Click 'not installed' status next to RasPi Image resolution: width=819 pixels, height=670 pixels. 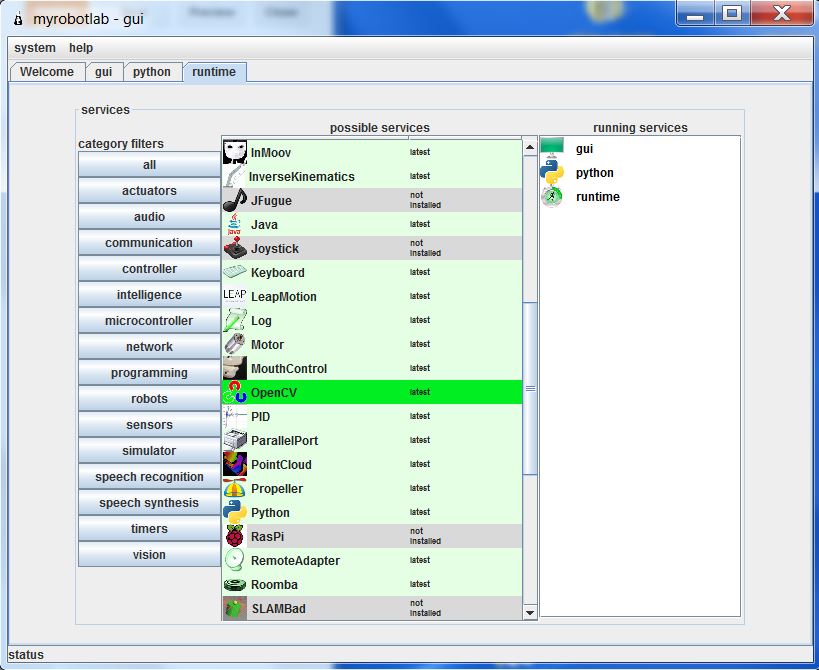coord(425,536)
